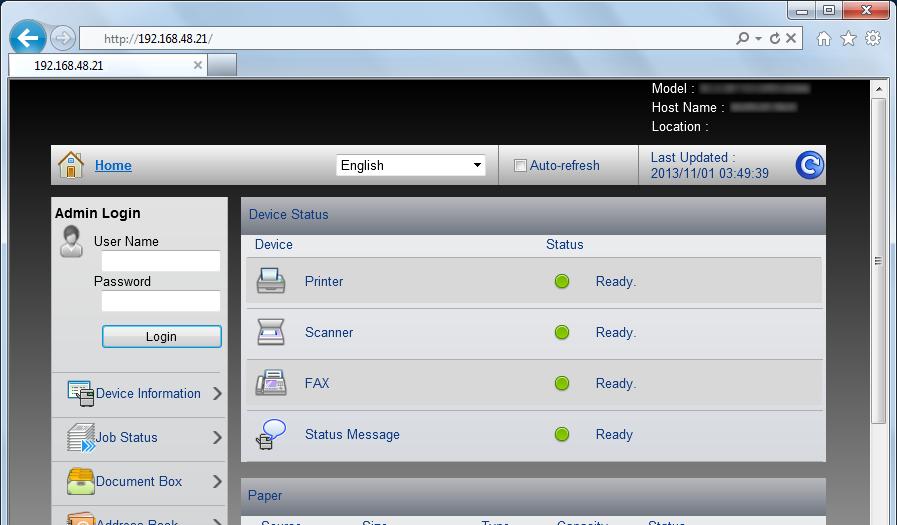
Task: Click the house icon beside Home
Action: [71, 165]
